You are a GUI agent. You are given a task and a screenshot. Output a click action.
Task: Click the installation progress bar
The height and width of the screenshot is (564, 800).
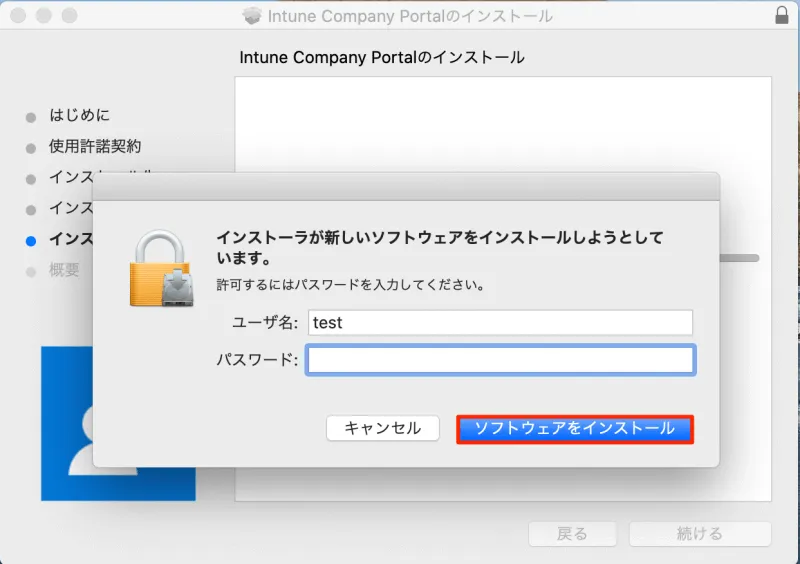[x=745, y=258]
